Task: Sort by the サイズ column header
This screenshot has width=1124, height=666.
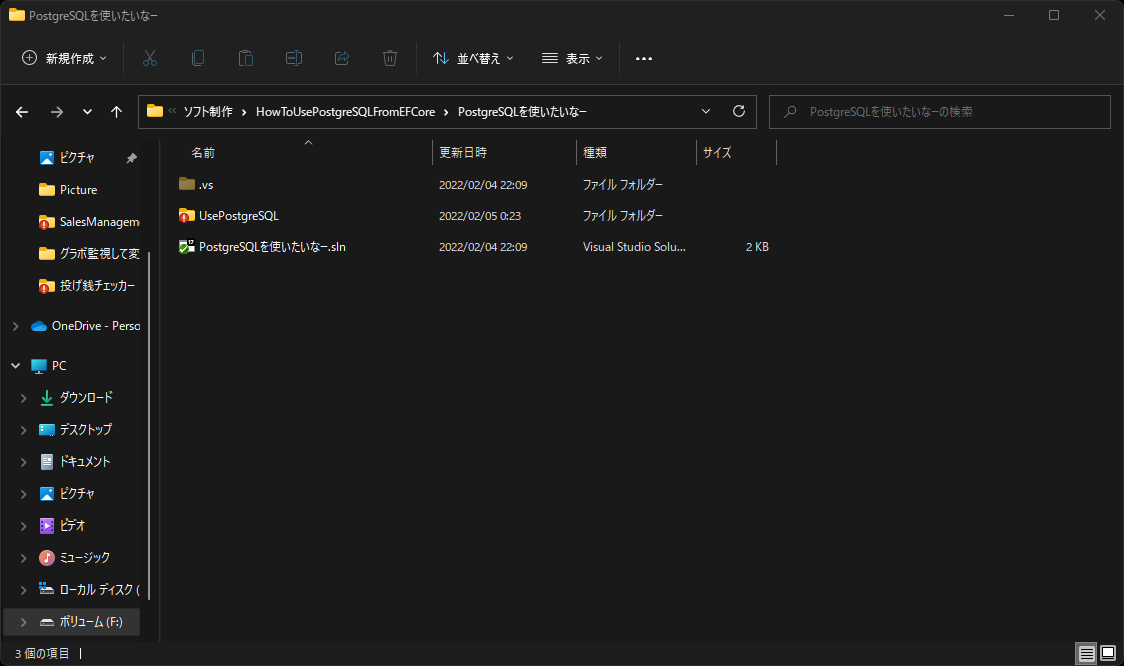Action: tap(717, 153)
